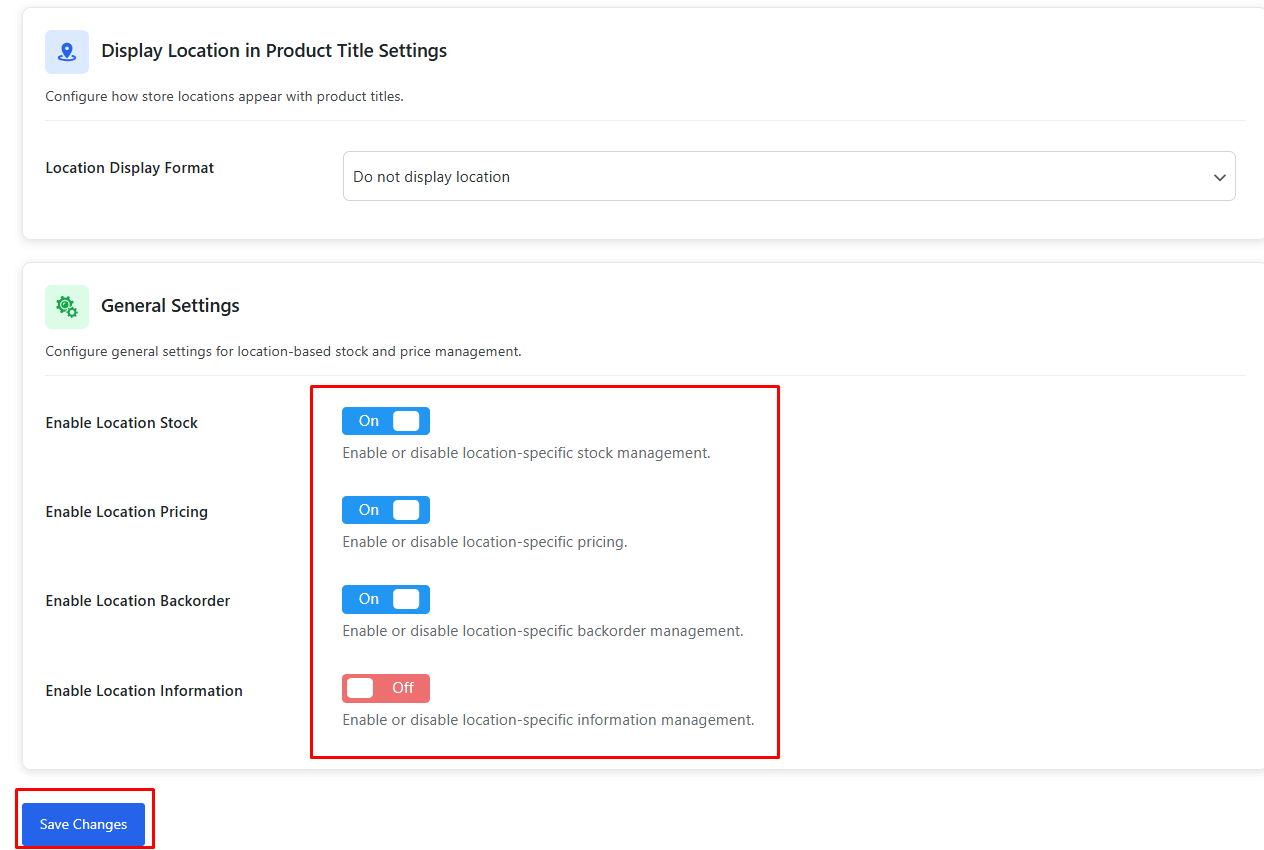Click the 'General Settings' heading

[170, 306]
